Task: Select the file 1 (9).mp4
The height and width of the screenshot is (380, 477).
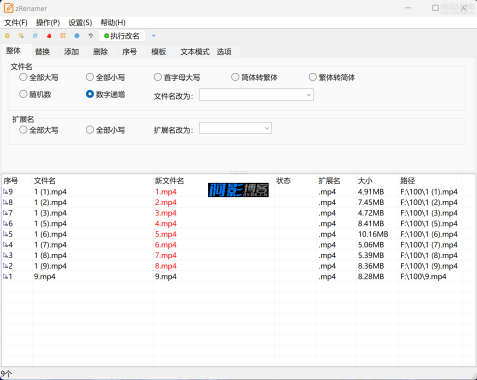Action: pyautogui.click(x=50, y=266)
